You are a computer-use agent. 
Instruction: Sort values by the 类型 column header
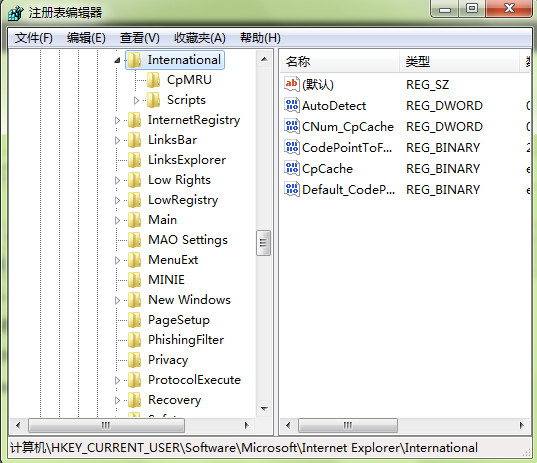tap(459, 62)
